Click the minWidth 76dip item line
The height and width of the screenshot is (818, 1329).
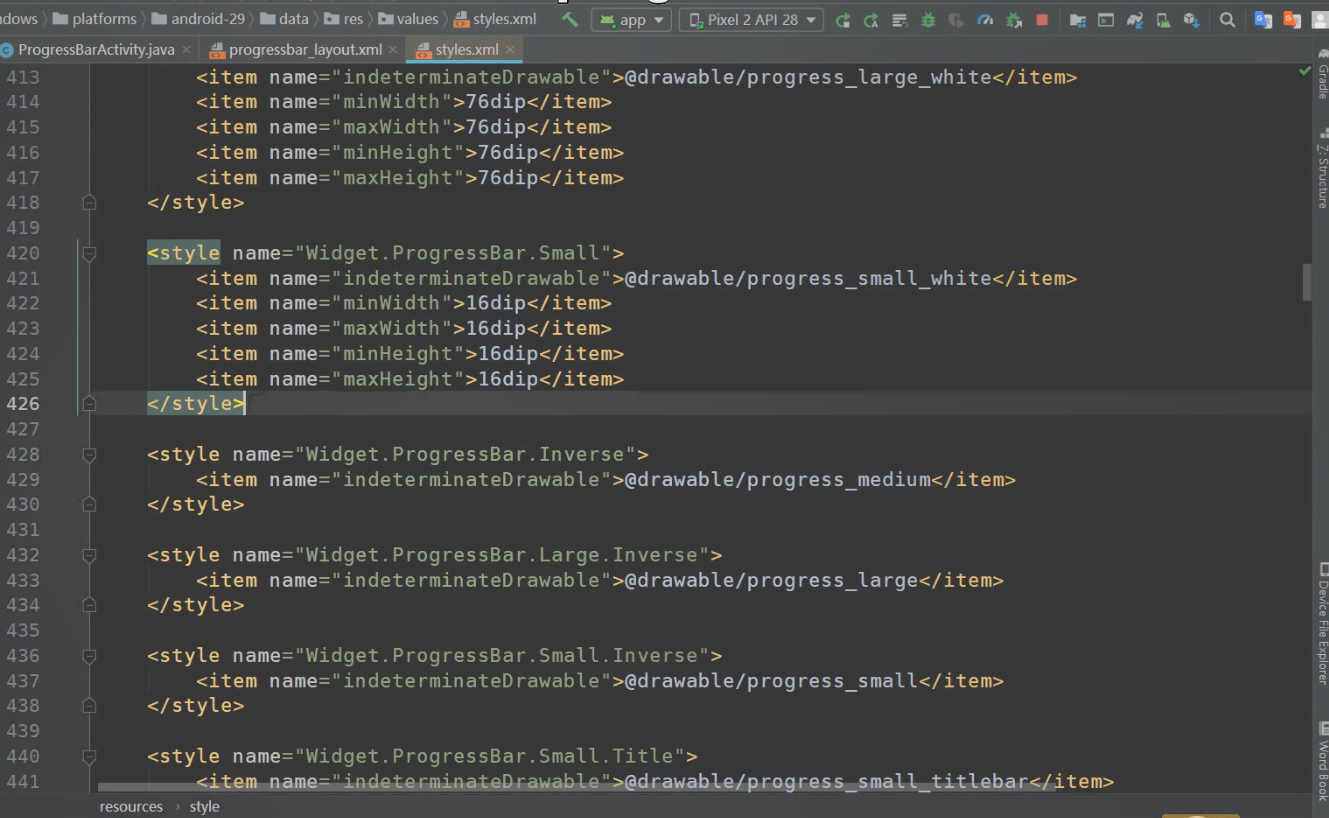tap(404, 102)
